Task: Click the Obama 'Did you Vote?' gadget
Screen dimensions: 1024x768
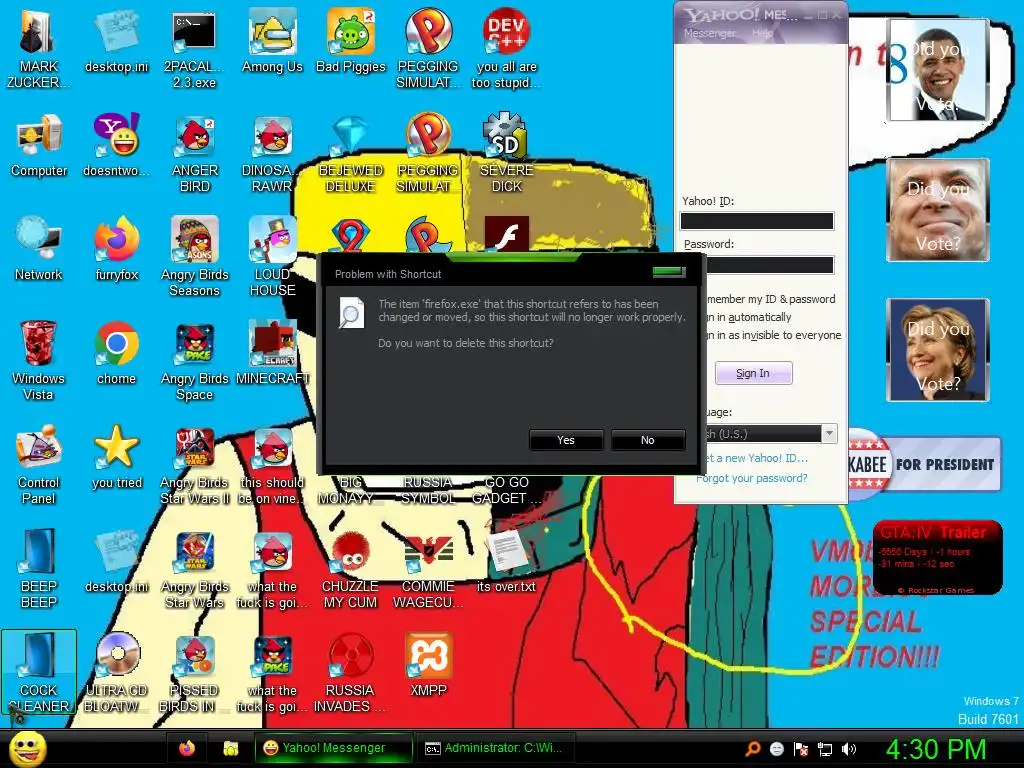Action: pos(937,69)
